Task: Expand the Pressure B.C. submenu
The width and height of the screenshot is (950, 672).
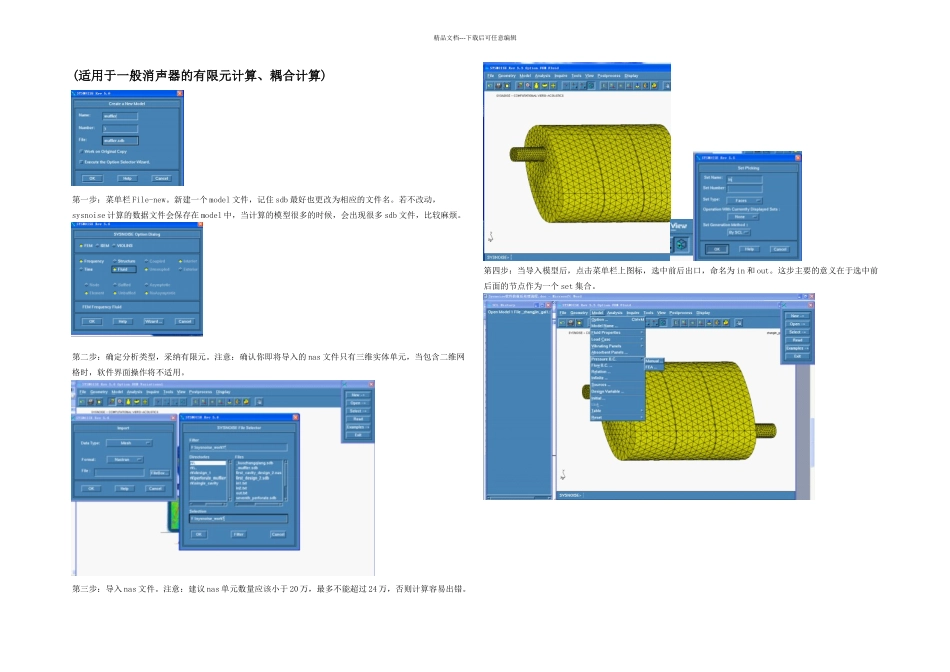Action: [617, 359]
